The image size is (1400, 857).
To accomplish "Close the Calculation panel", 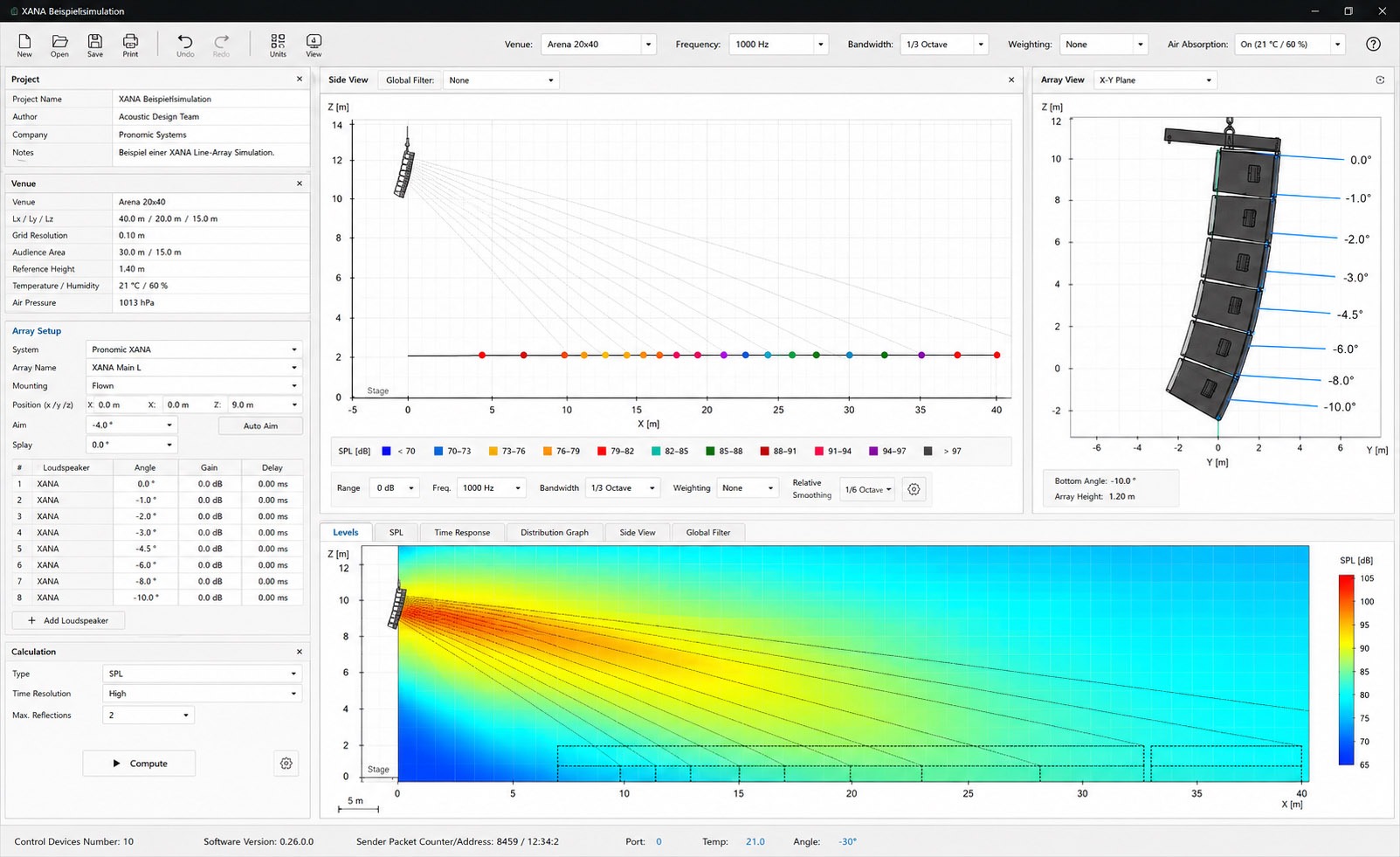I will tap(300, 652).
